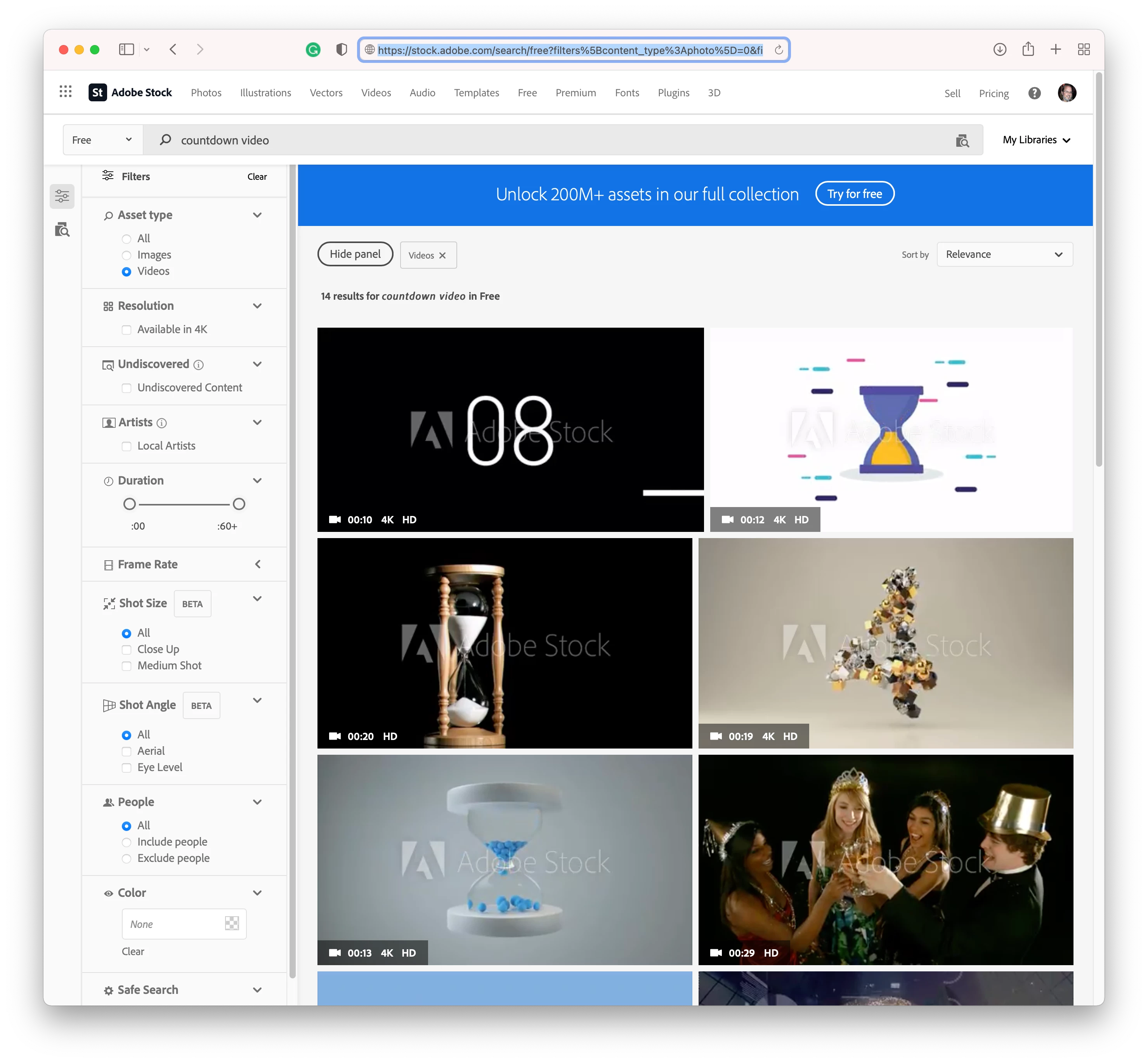Enable the Available in 4K checkbox
1148x1063 pixels.
(x=127, y=330)
